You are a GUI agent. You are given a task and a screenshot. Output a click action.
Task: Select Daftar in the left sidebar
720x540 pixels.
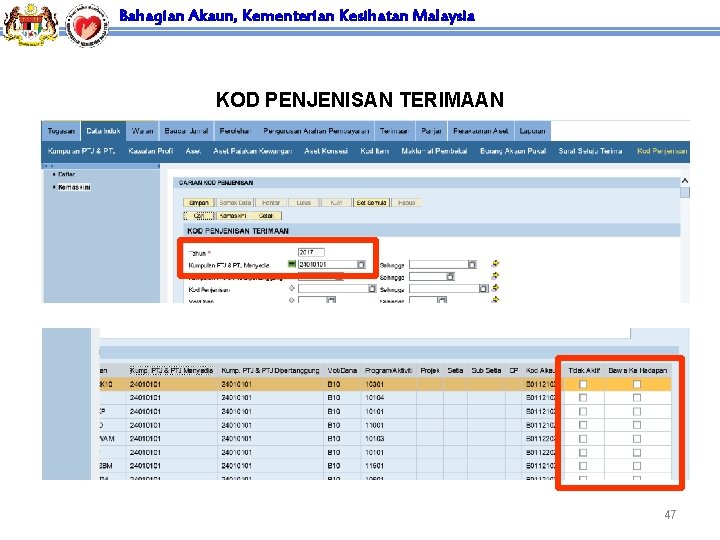[67, 174]
